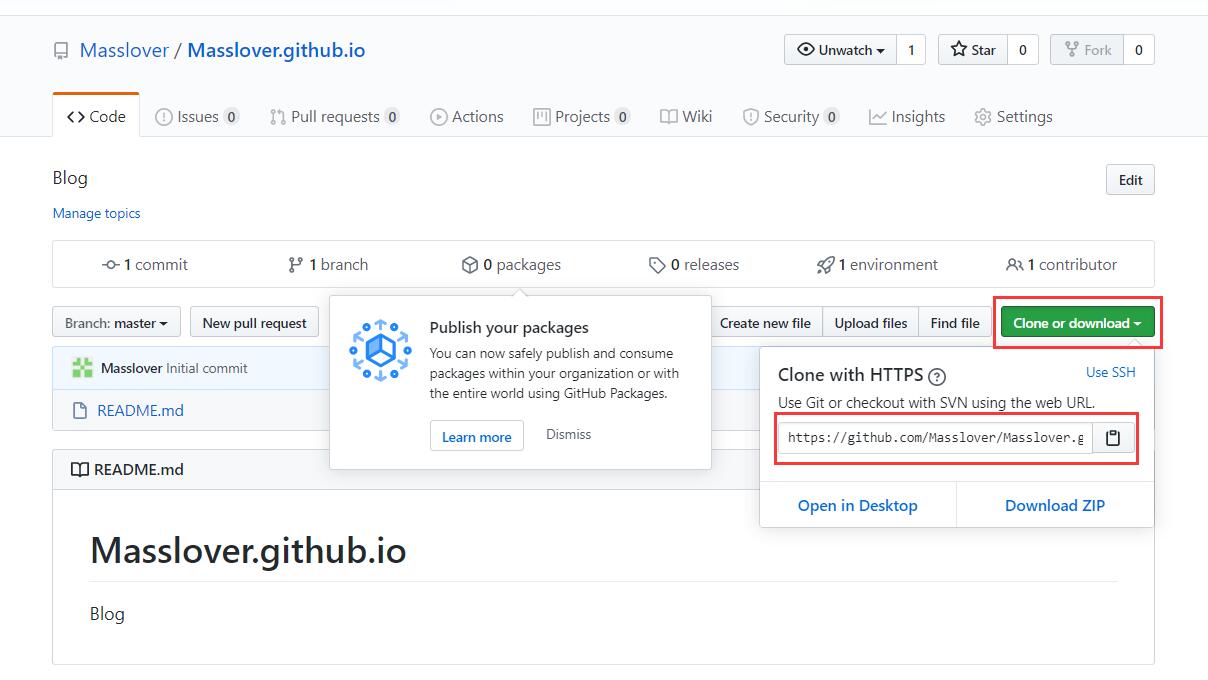Click the file icon next to README.md
Screen dimensions: 1208x680
(80, 410)
